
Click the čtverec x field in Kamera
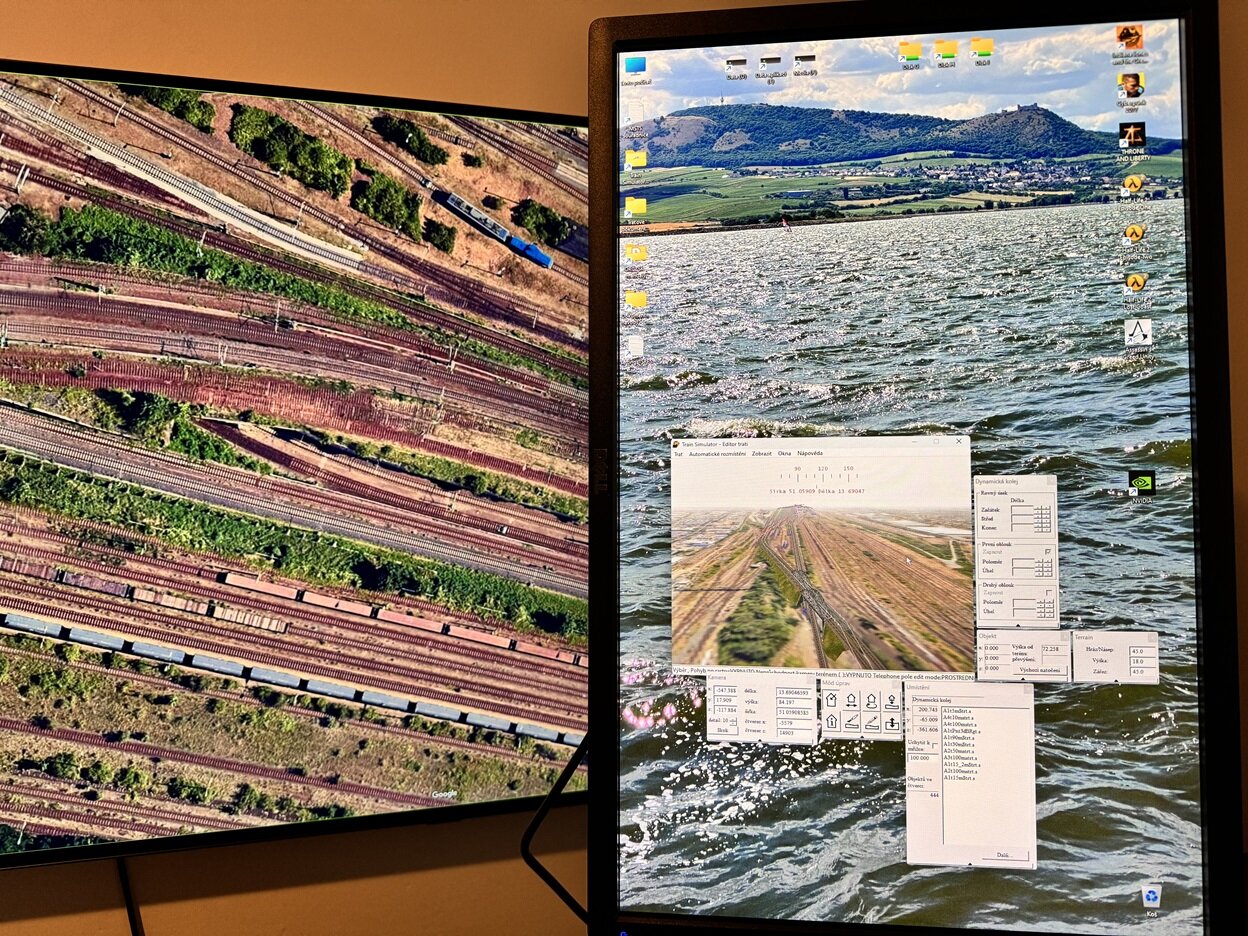794,723
